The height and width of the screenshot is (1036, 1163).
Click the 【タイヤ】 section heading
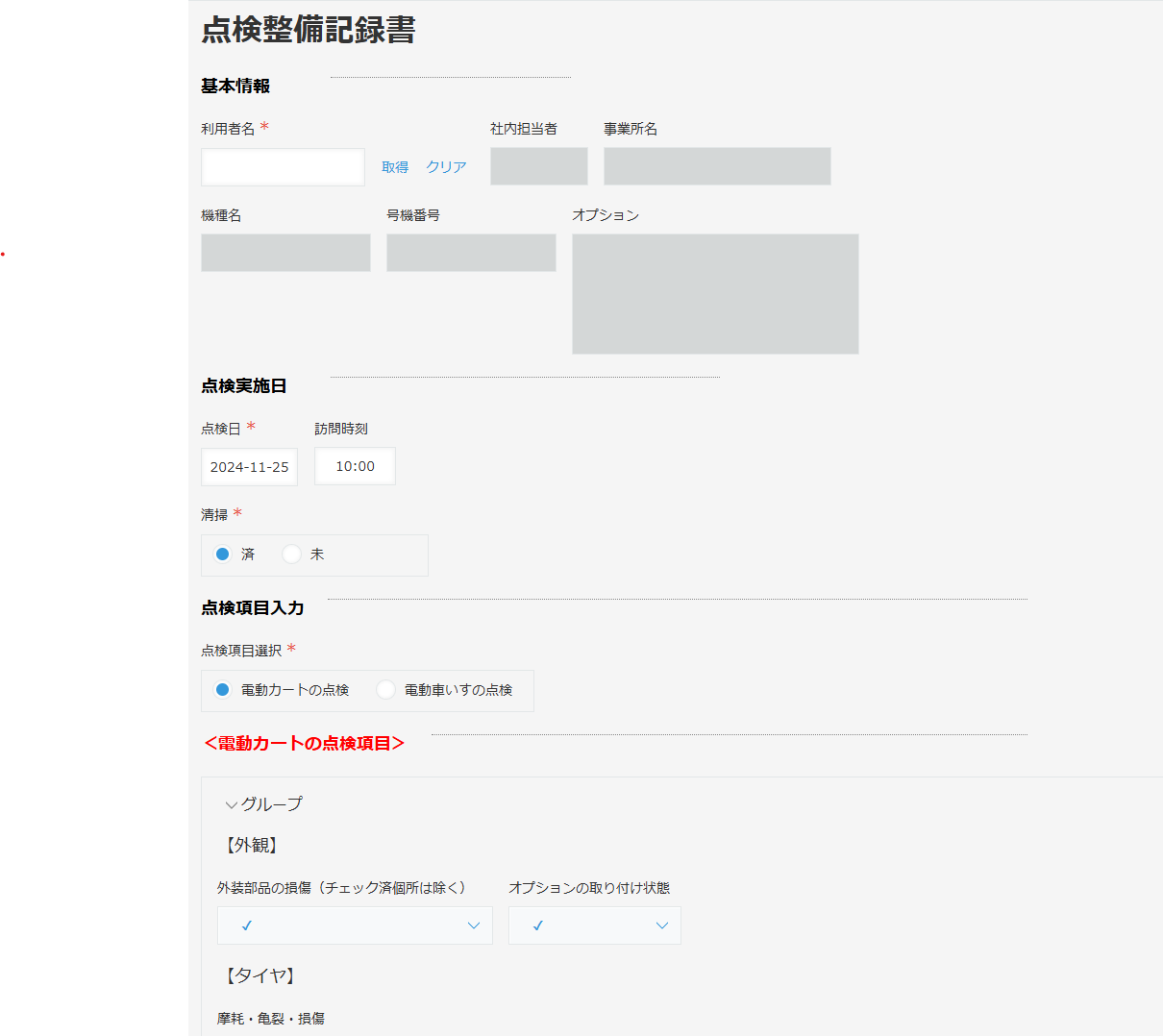click(x=260, y=975)
